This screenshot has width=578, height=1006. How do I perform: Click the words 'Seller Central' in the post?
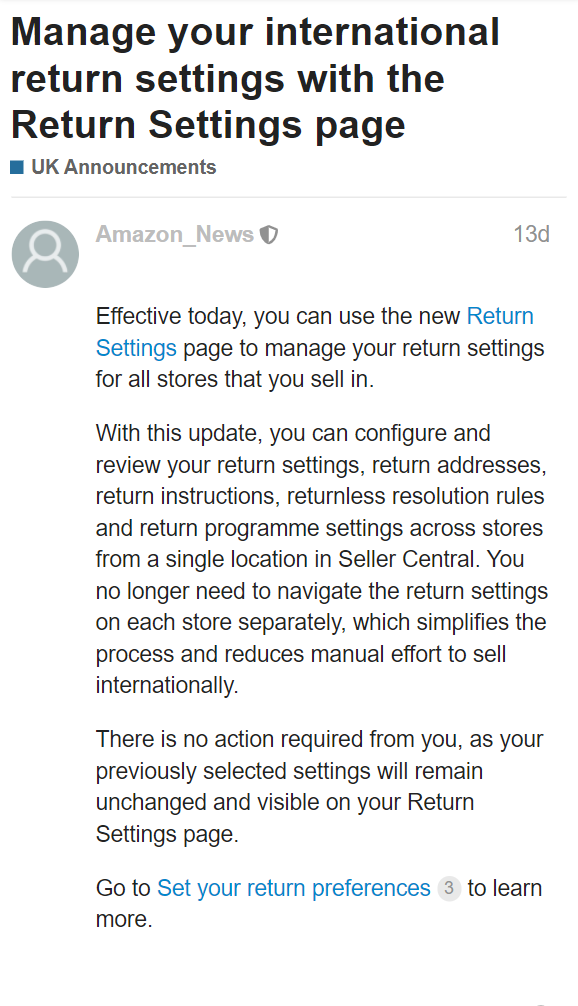(407, 559)
